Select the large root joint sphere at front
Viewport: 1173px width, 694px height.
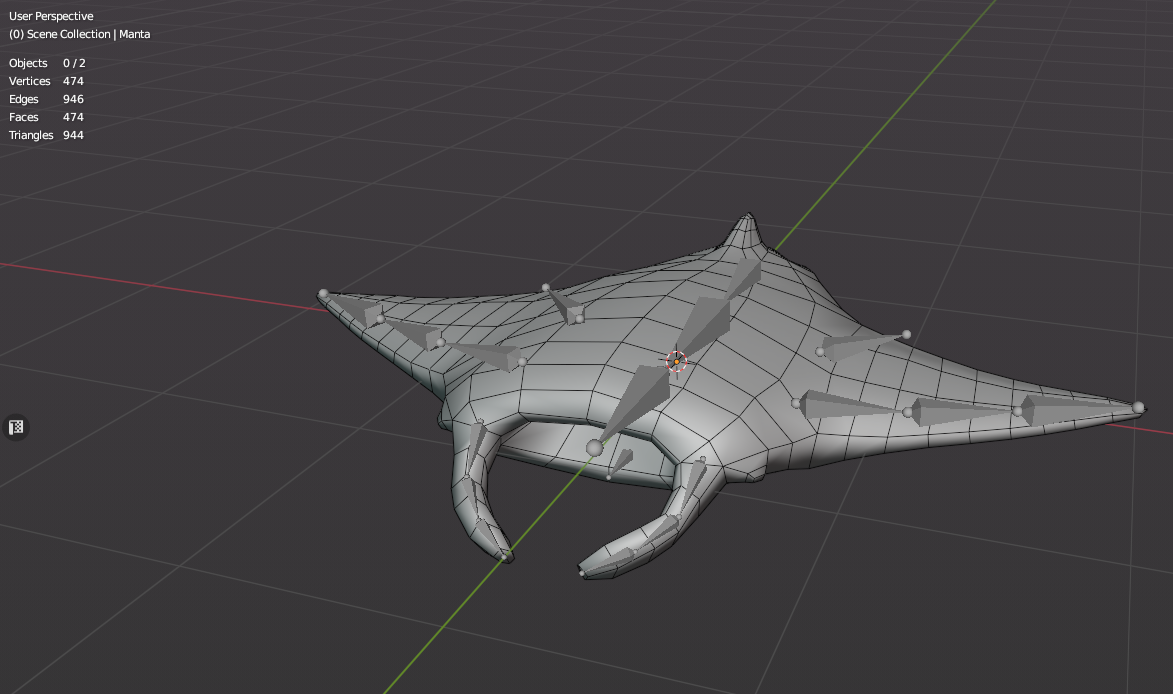coord(595,447)
